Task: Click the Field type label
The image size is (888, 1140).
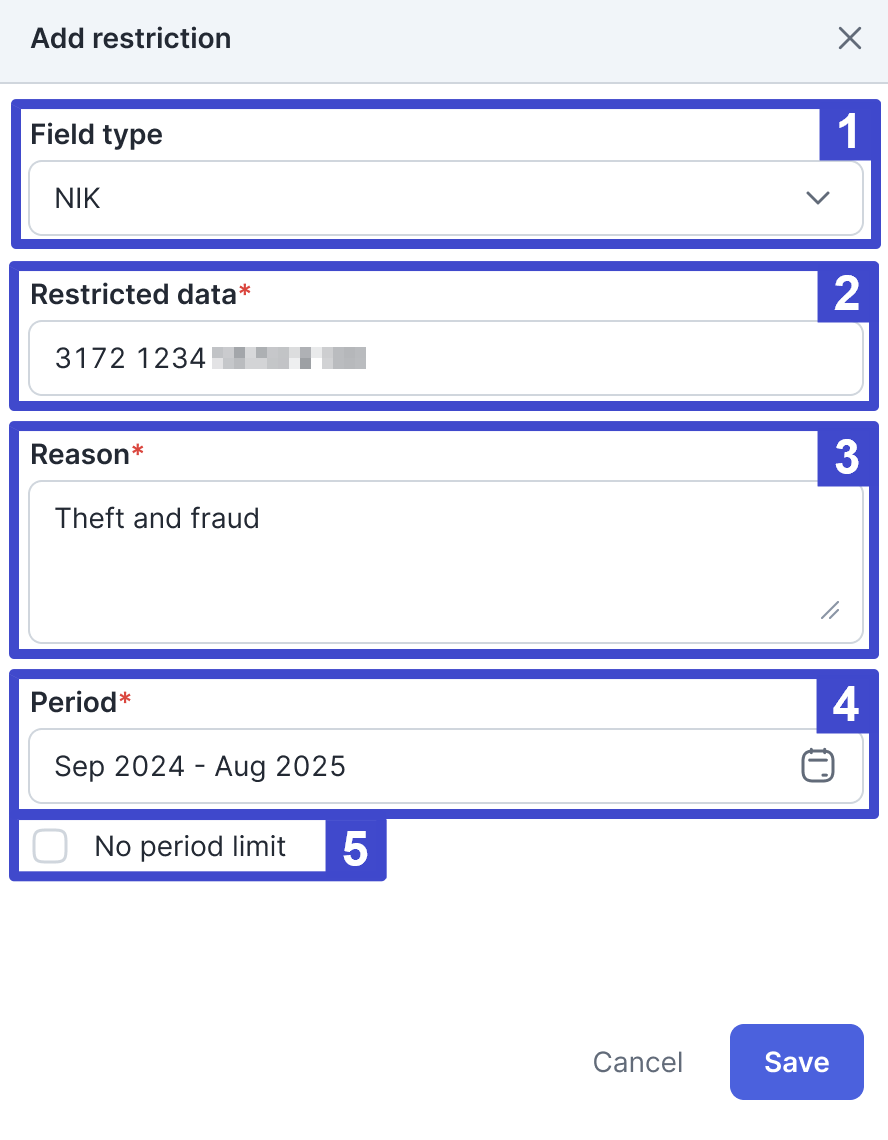Action: (x=97, y=135)
